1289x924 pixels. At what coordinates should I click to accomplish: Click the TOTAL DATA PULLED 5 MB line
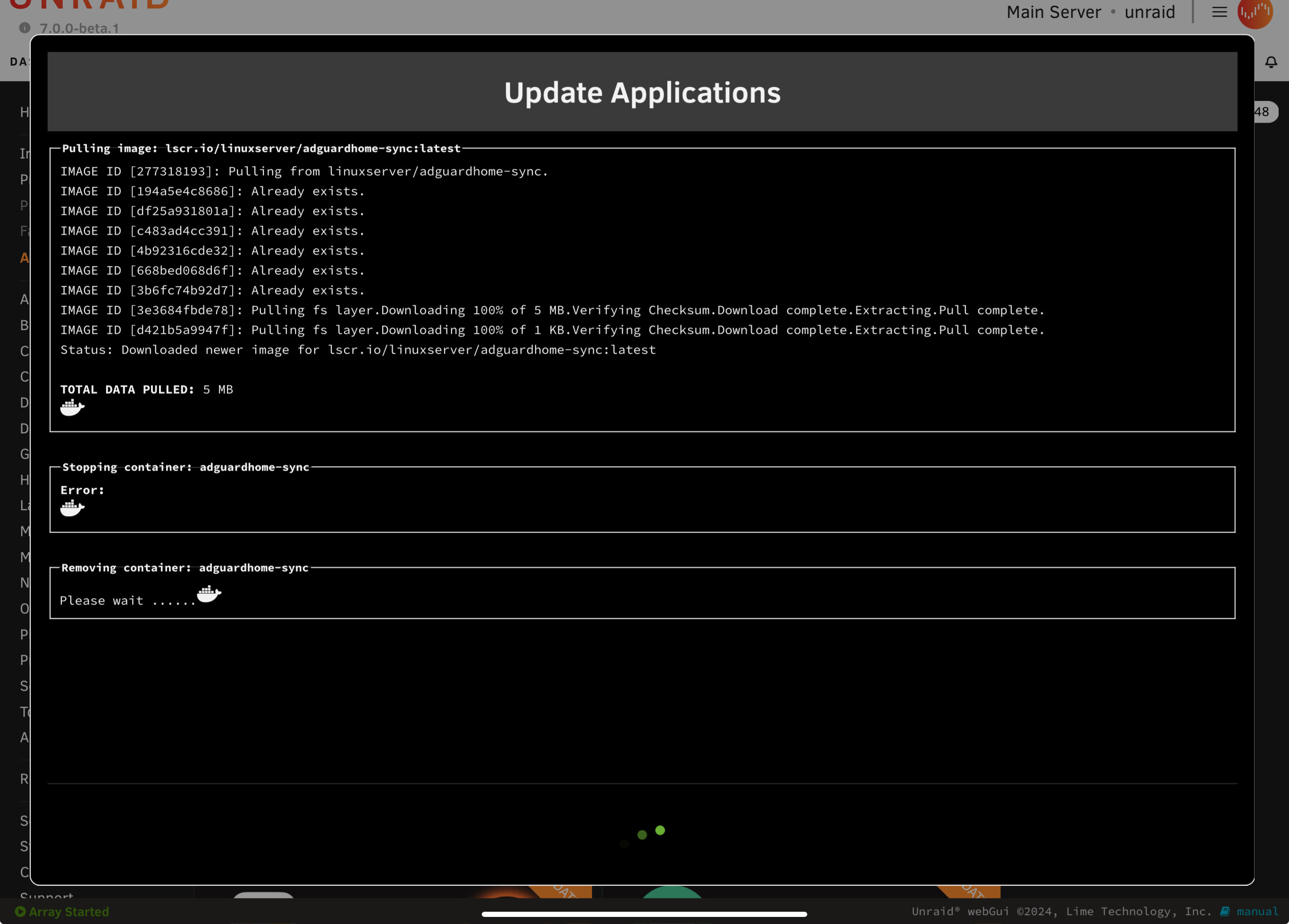click(147, 389)
